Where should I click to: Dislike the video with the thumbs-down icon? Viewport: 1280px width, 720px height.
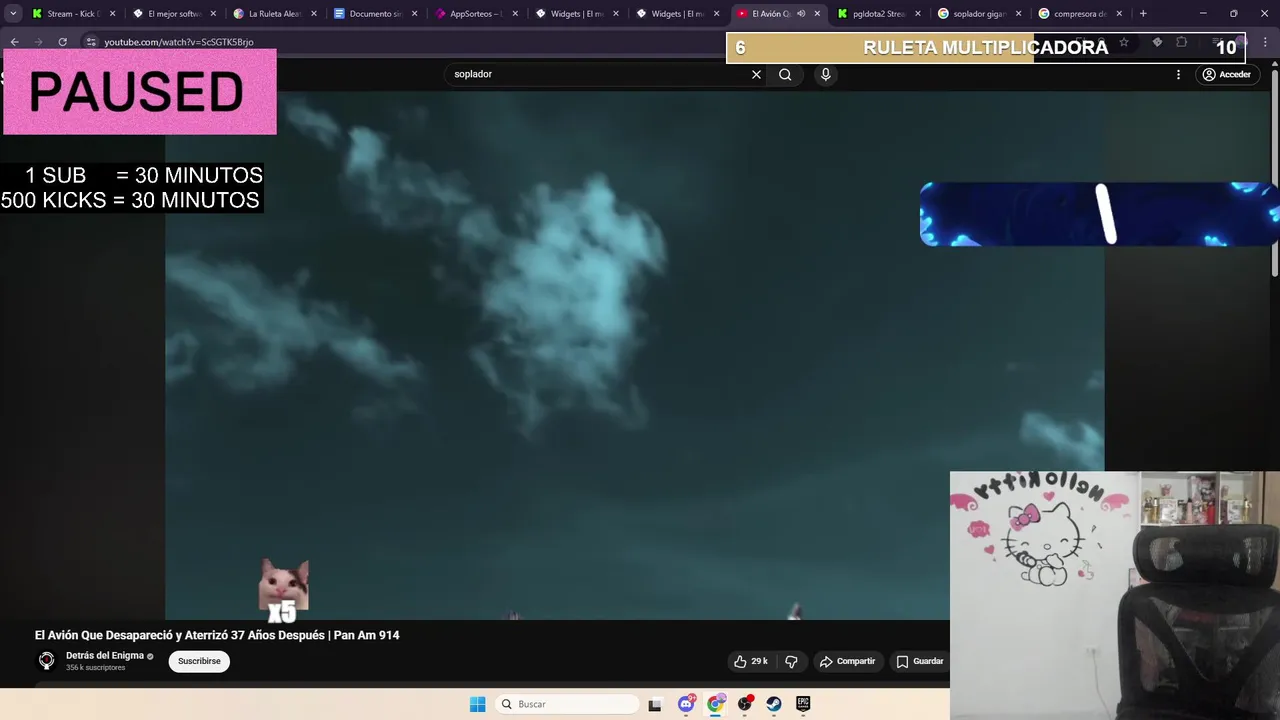792,661
